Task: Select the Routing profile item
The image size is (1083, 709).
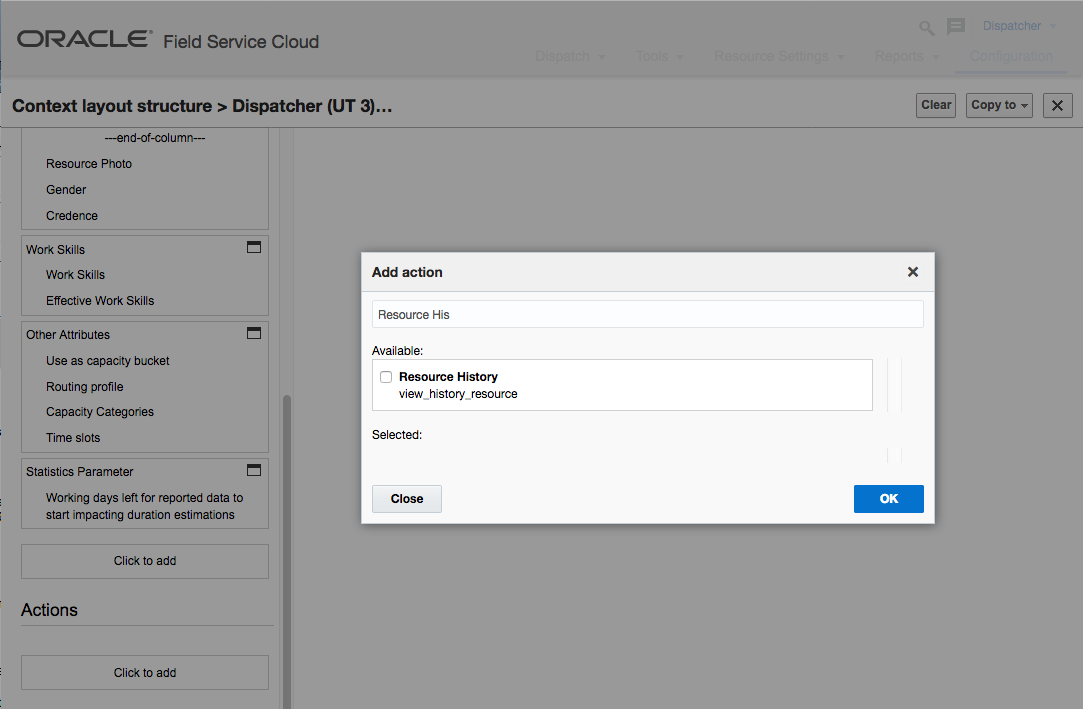Action: click(85, 387)
